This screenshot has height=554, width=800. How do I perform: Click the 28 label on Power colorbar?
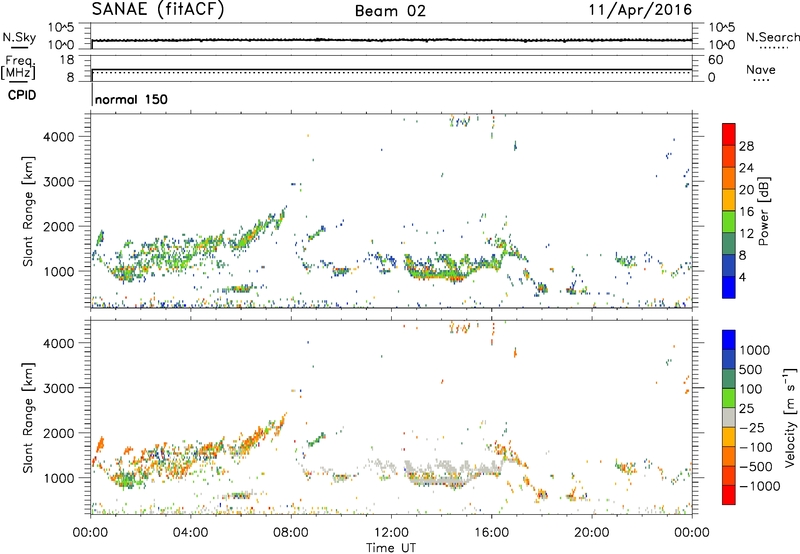(x=746, y=146)
